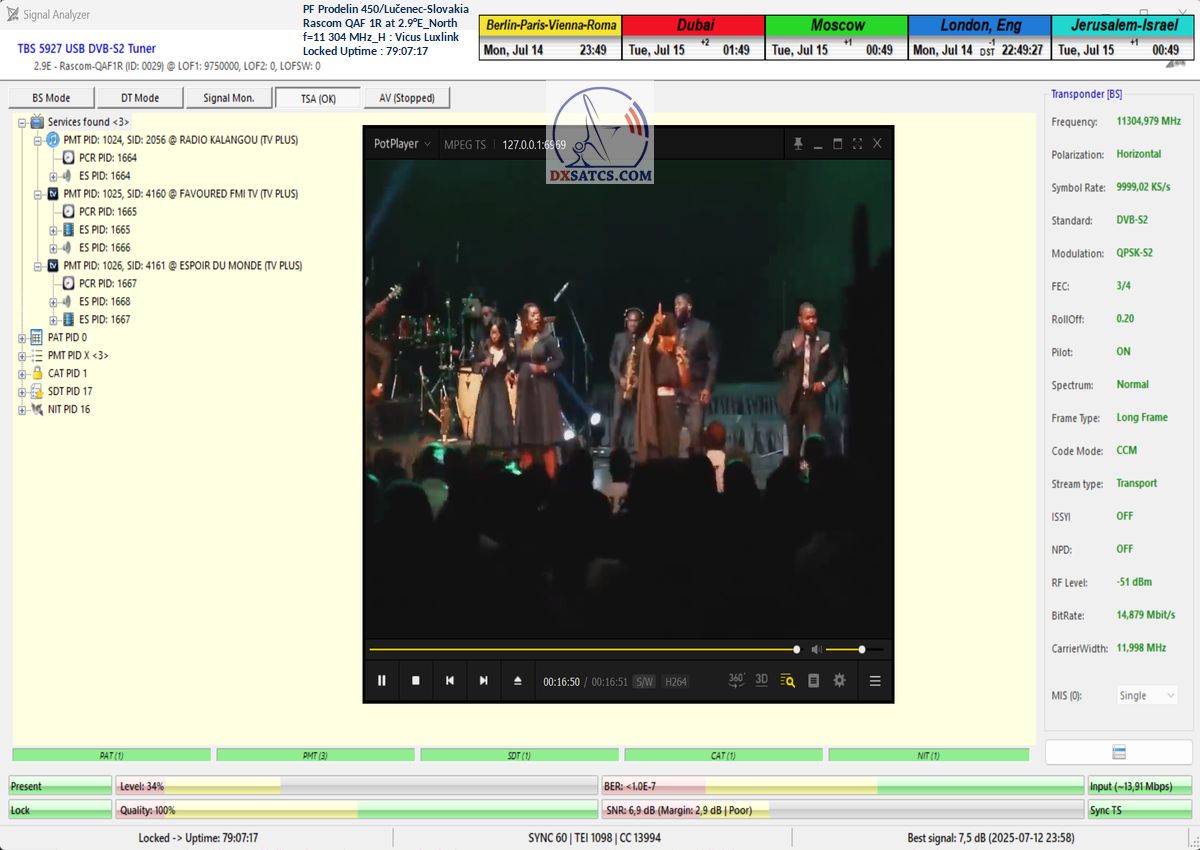Click the SDT PID 17 icon
Viewport: 1200px width, 850px height.
(37, 391)
